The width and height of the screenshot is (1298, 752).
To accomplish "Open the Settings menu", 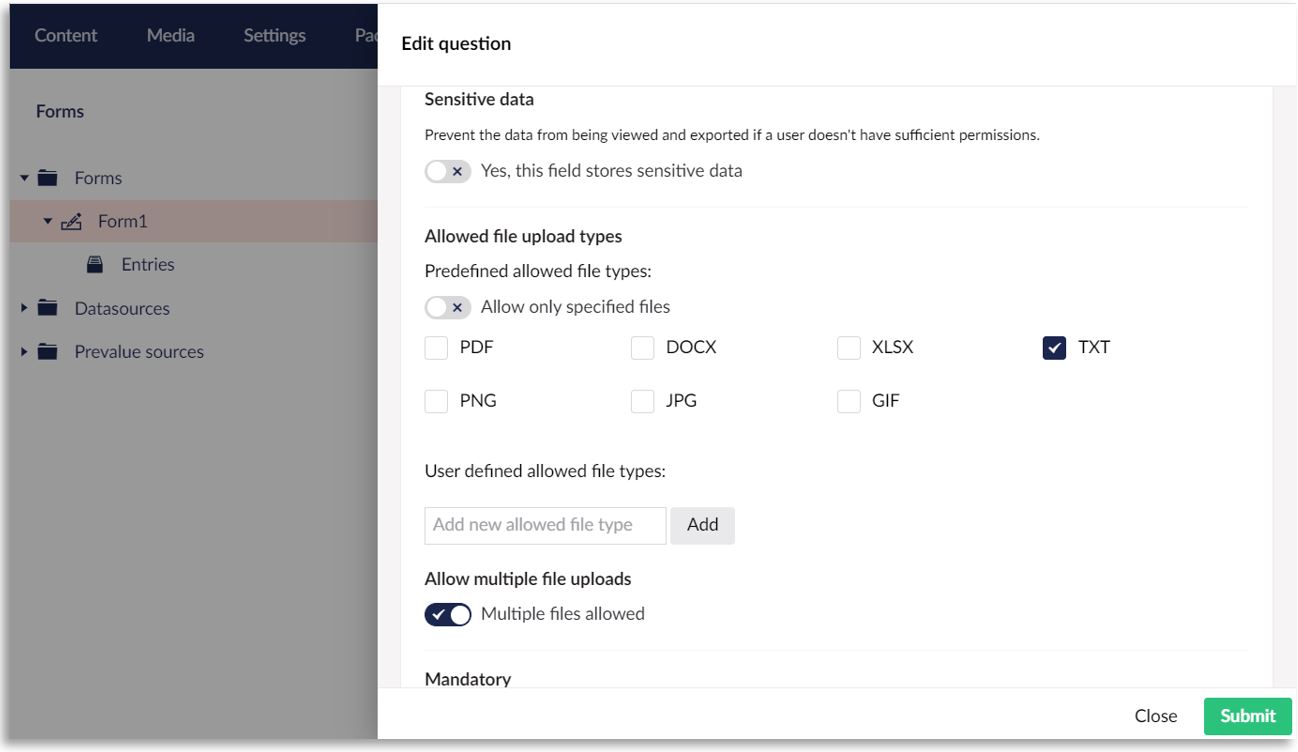I will click(274, 35).
